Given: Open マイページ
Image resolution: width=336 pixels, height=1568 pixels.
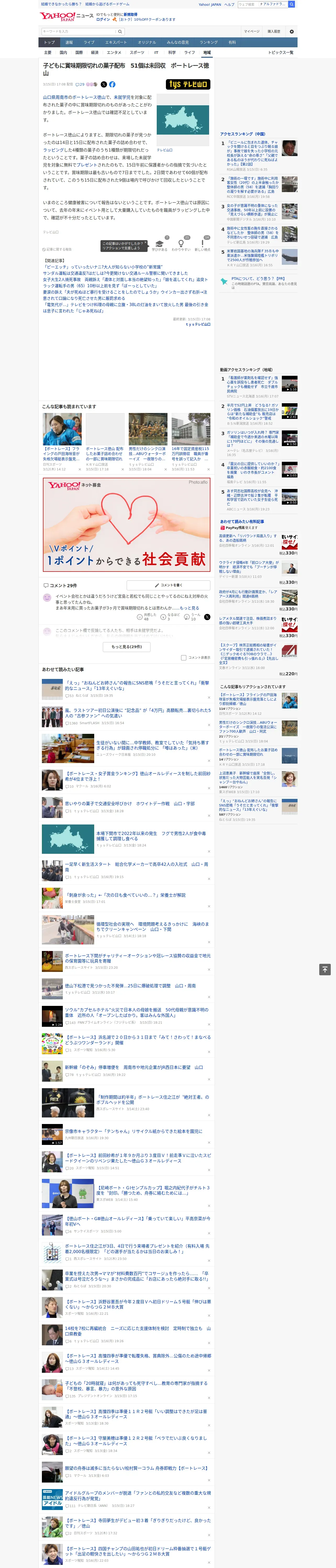Looking at the screenshot, I should [252, 32].
